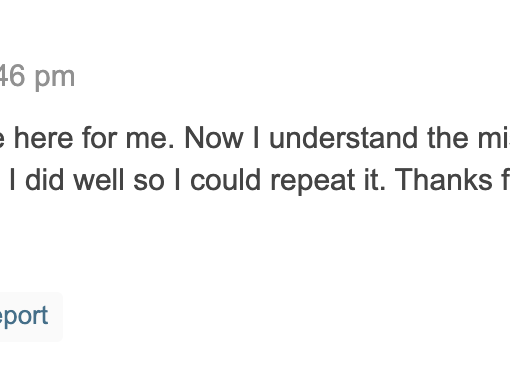This screenshot has width=510, height=366.
Task: Click the word "me." in the first line
Action: pos(150,138)
